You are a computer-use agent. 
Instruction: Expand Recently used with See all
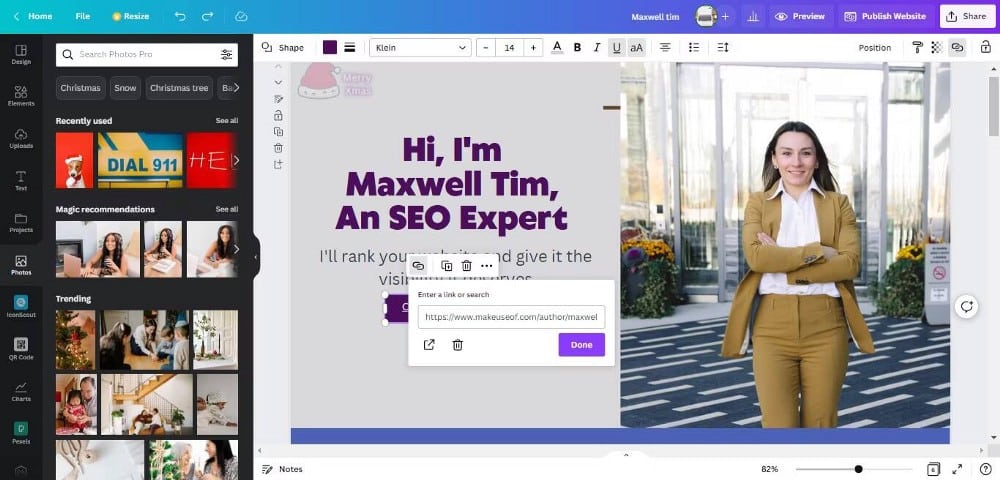[x=227, y=121]
